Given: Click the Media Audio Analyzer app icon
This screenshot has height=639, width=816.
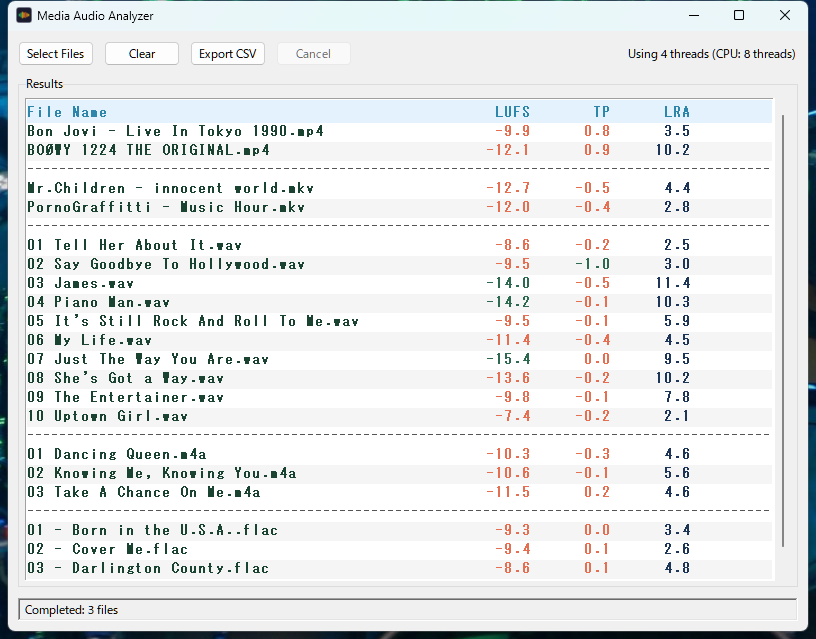Looking at the screenshot, I should (x=17, y=15).
